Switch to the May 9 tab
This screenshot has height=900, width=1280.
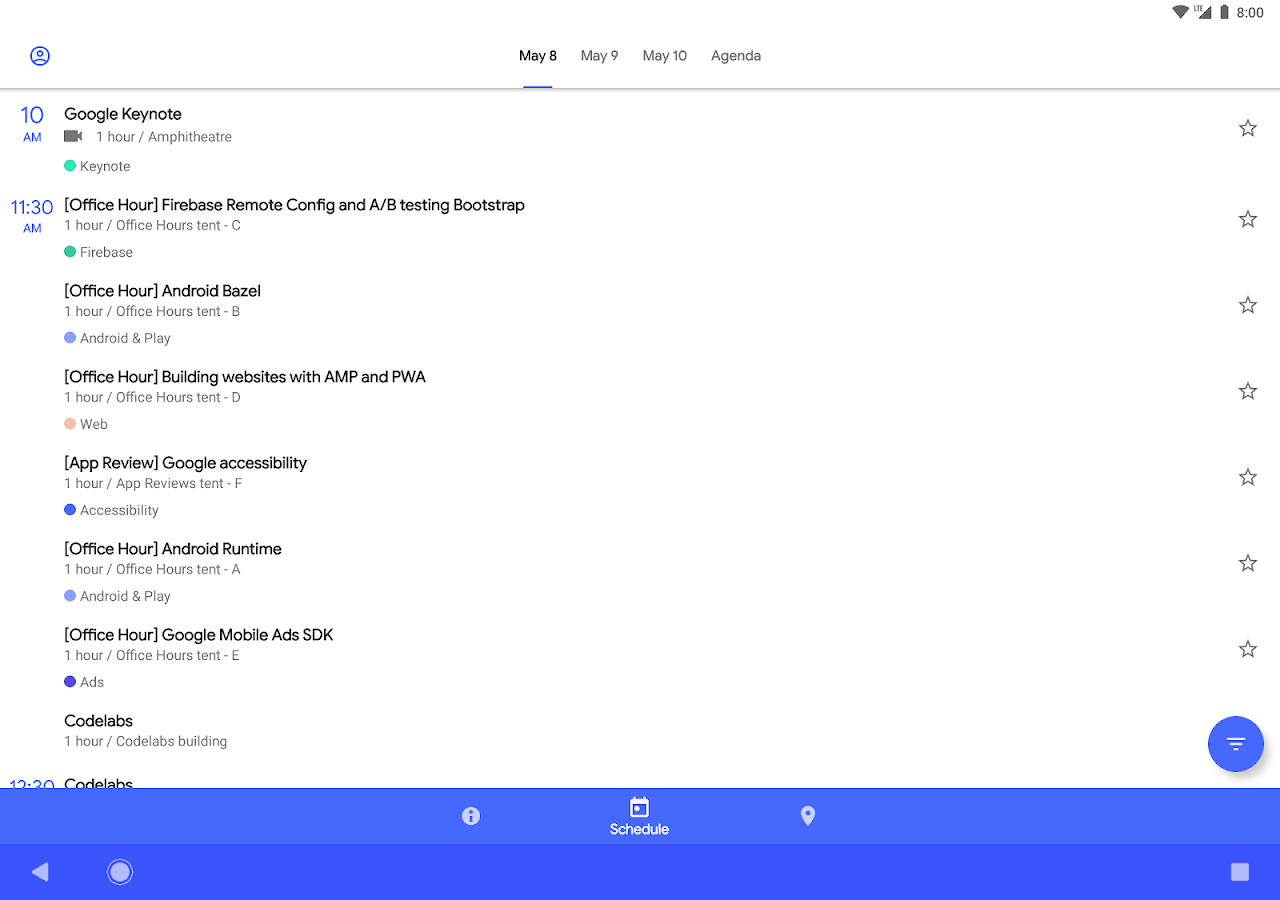pyautogui.click(x=599, y=56)
